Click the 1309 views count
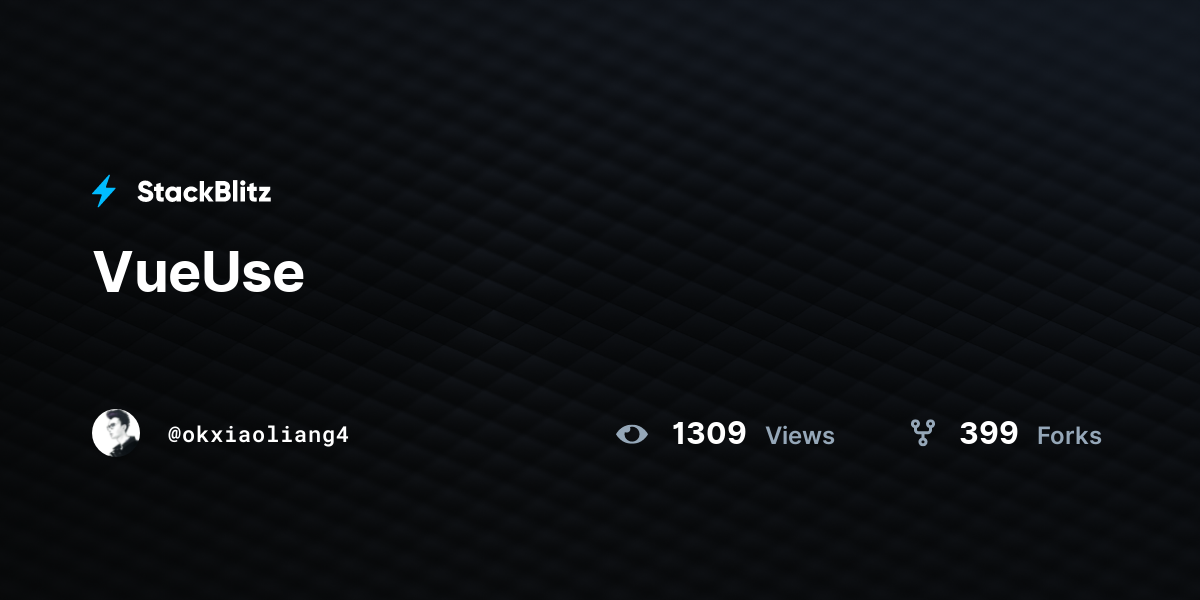This screenshot has width=1200, height=600. point(709,434)
